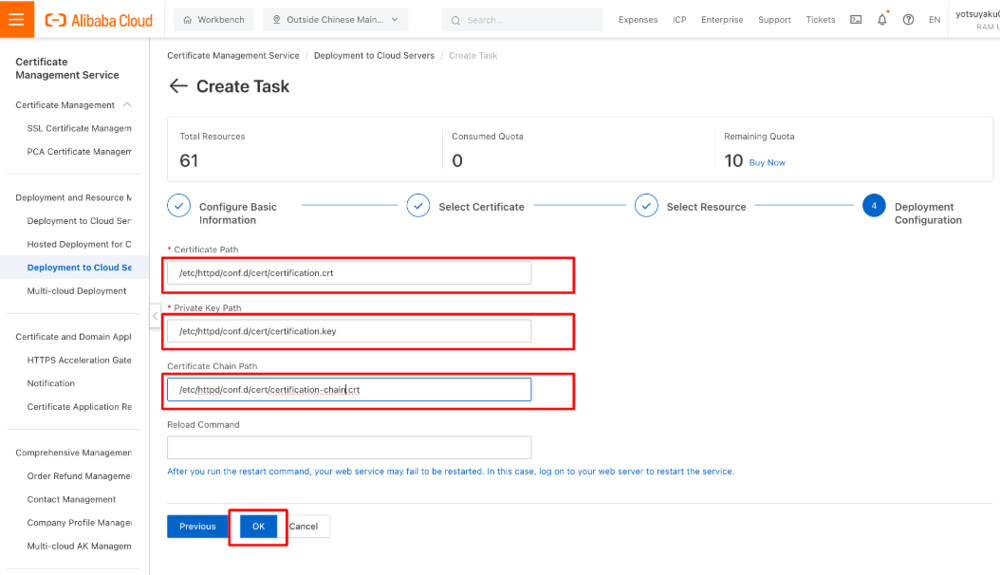
Task: Click the Certificate Chain Path input field
Action: [349, 389]
